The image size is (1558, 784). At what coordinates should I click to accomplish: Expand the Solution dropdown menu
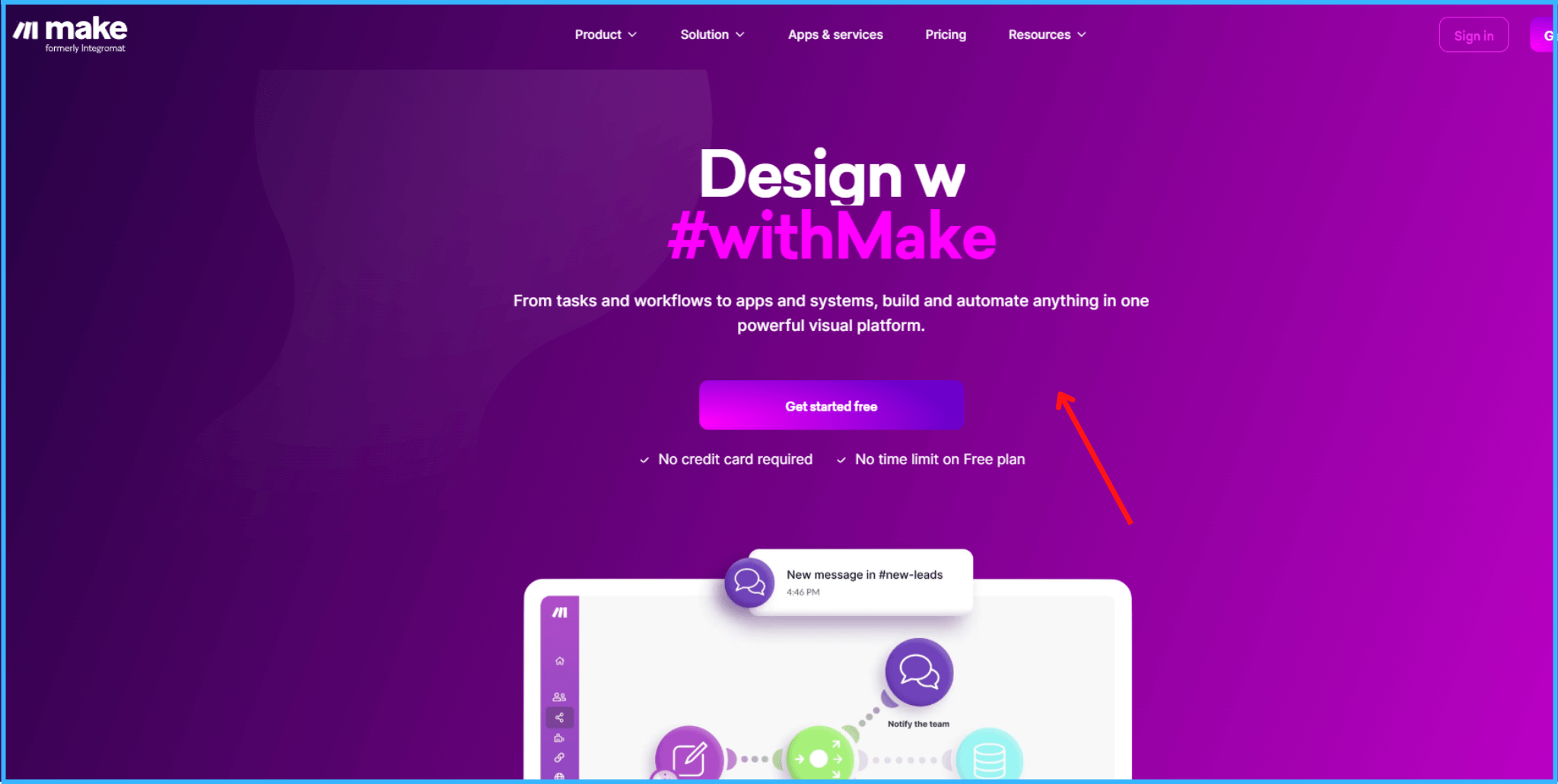tap(712, 34)
